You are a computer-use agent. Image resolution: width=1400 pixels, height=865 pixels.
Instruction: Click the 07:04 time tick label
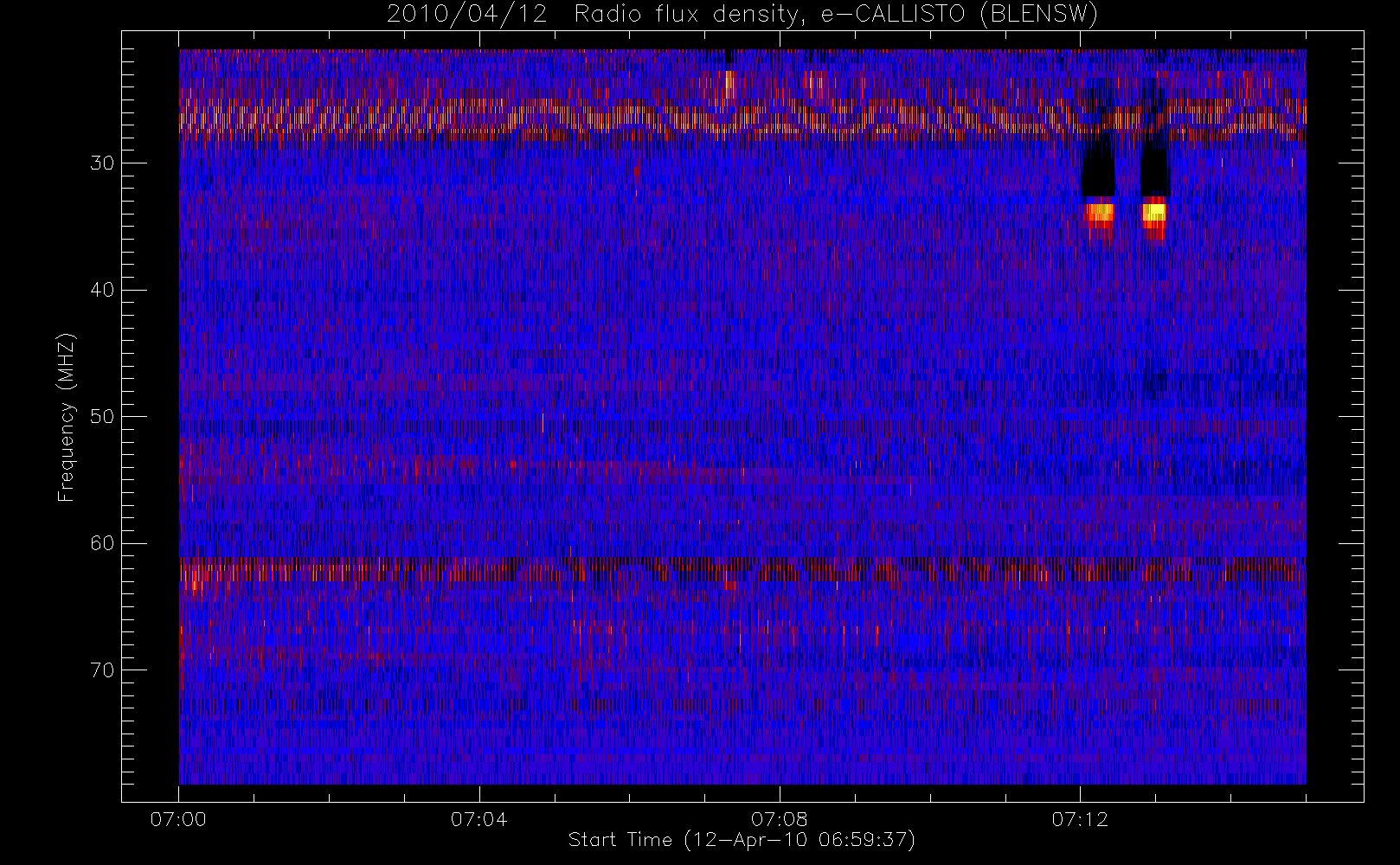coord(478,819)
